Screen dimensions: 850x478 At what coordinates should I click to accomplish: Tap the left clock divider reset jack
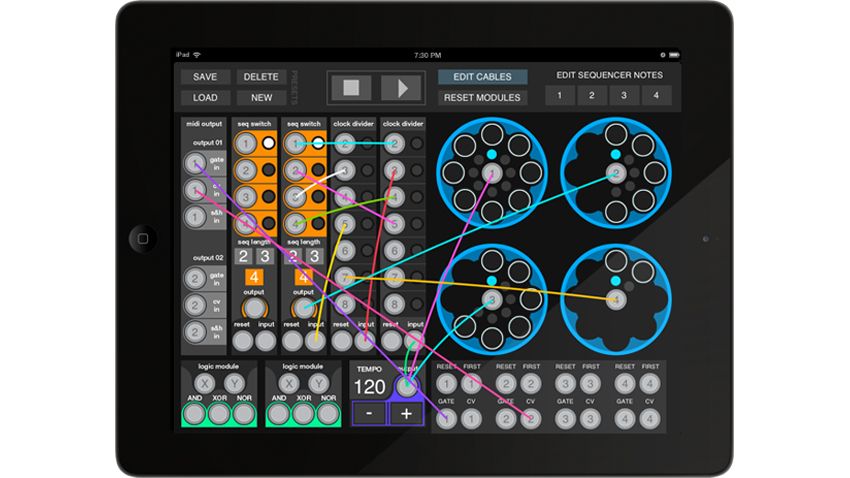pos(342,341)
